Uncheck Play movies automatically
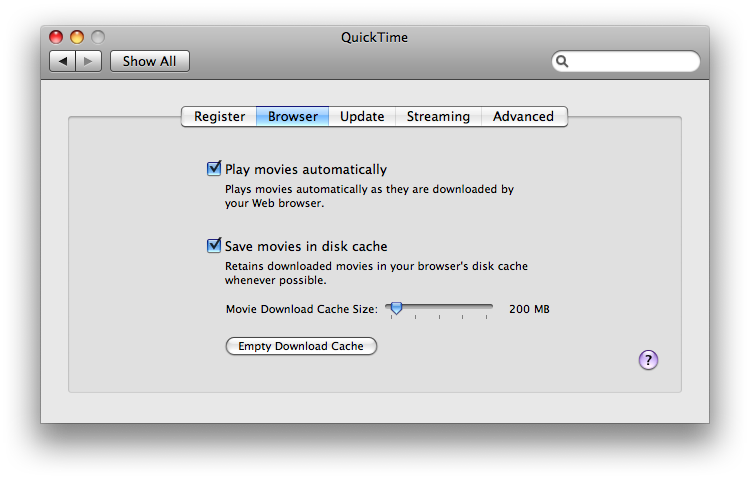The height and width of the screenshot is (479, 750). click(214, 168)
